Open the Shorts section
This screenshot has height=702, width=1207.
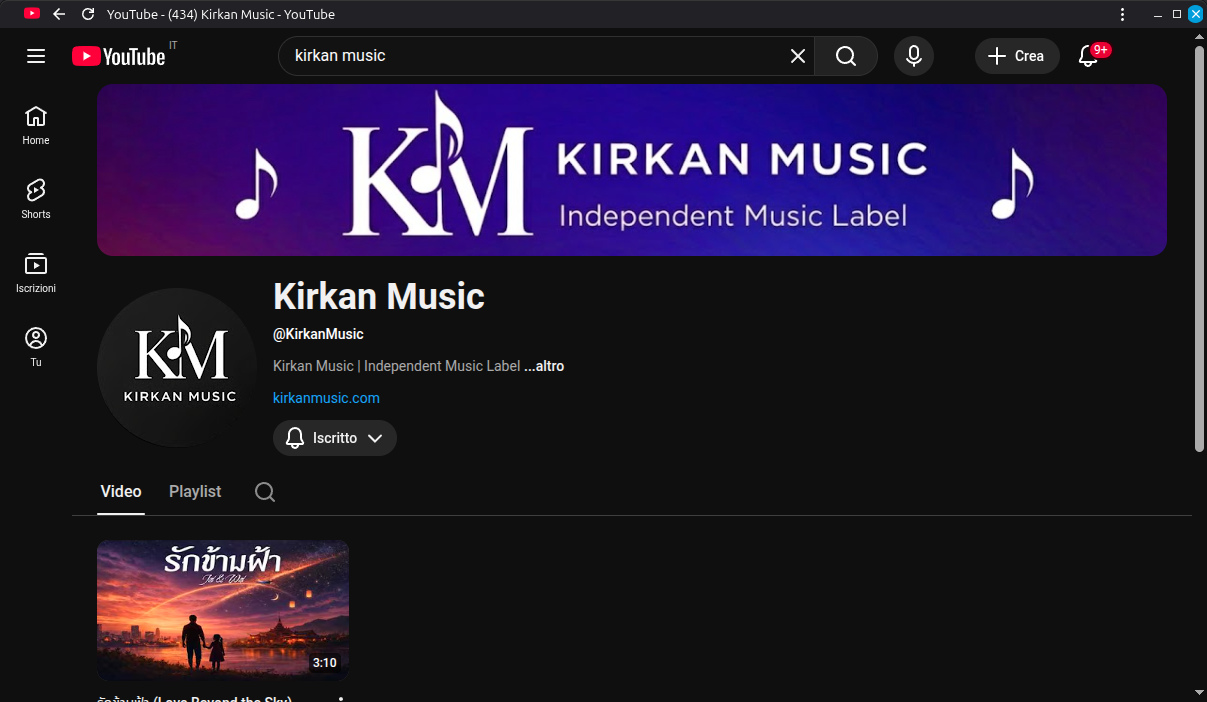point(35,198)
